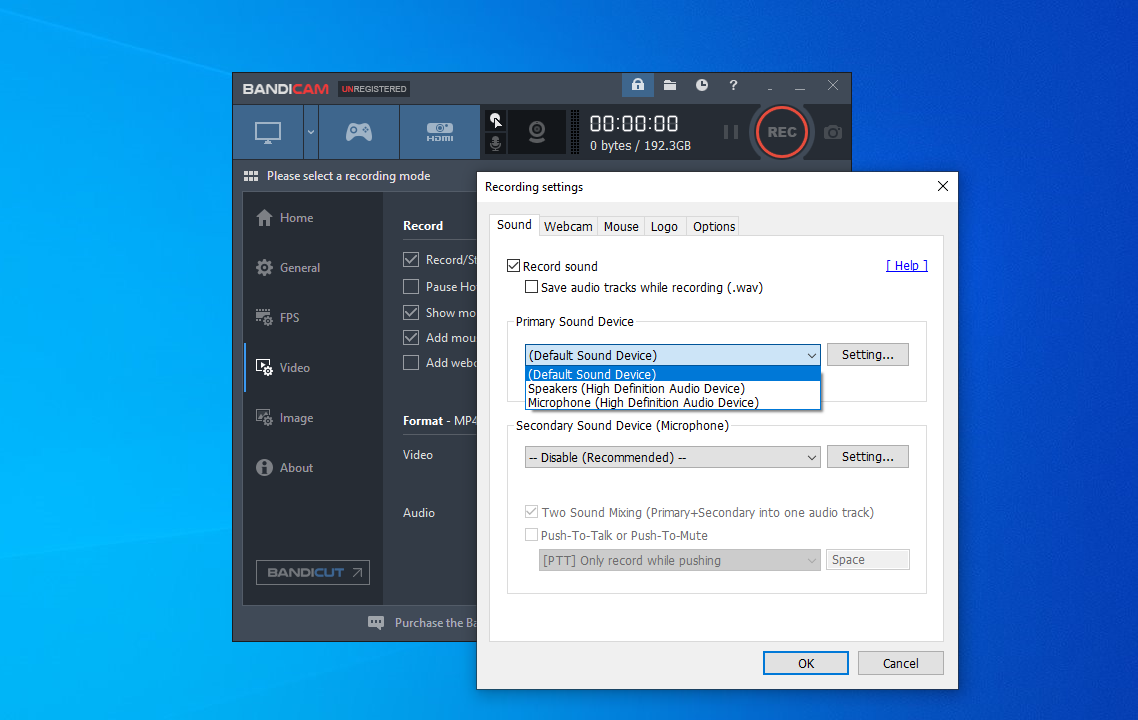Switch to the Webcam tab
Image resolution: width=1138 pixels, height=720 pixels.
[x=568, y=226]
